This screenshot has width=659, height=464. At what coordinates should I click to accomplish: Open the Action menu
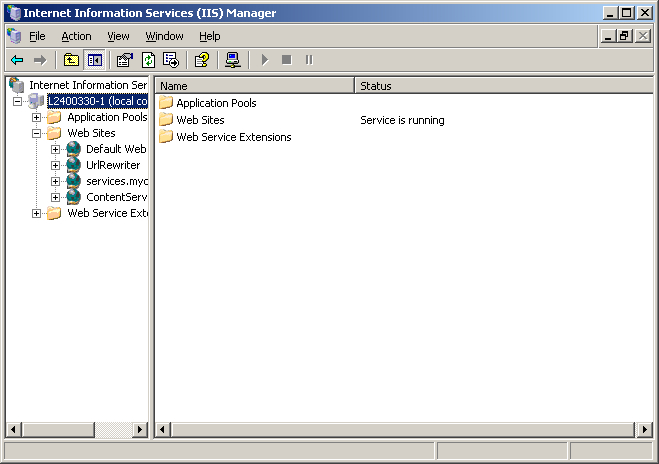[76, 36]
